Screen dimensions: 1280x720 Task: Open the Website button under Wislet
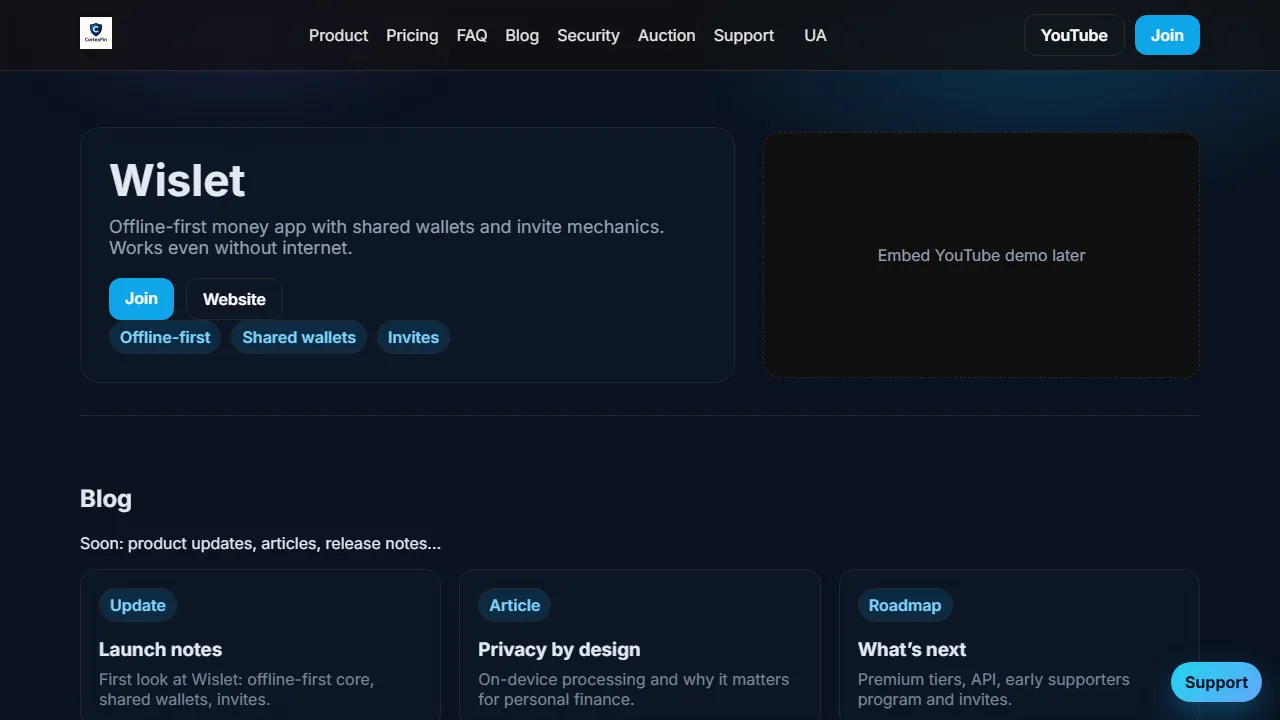coord(234,299)
